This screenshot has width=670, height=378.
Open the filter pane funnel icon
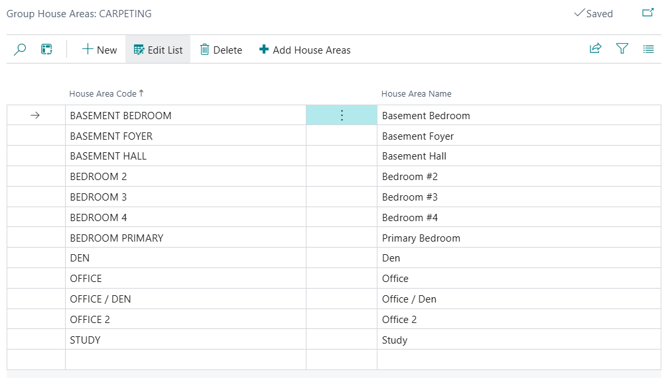[x=622, y=49]
